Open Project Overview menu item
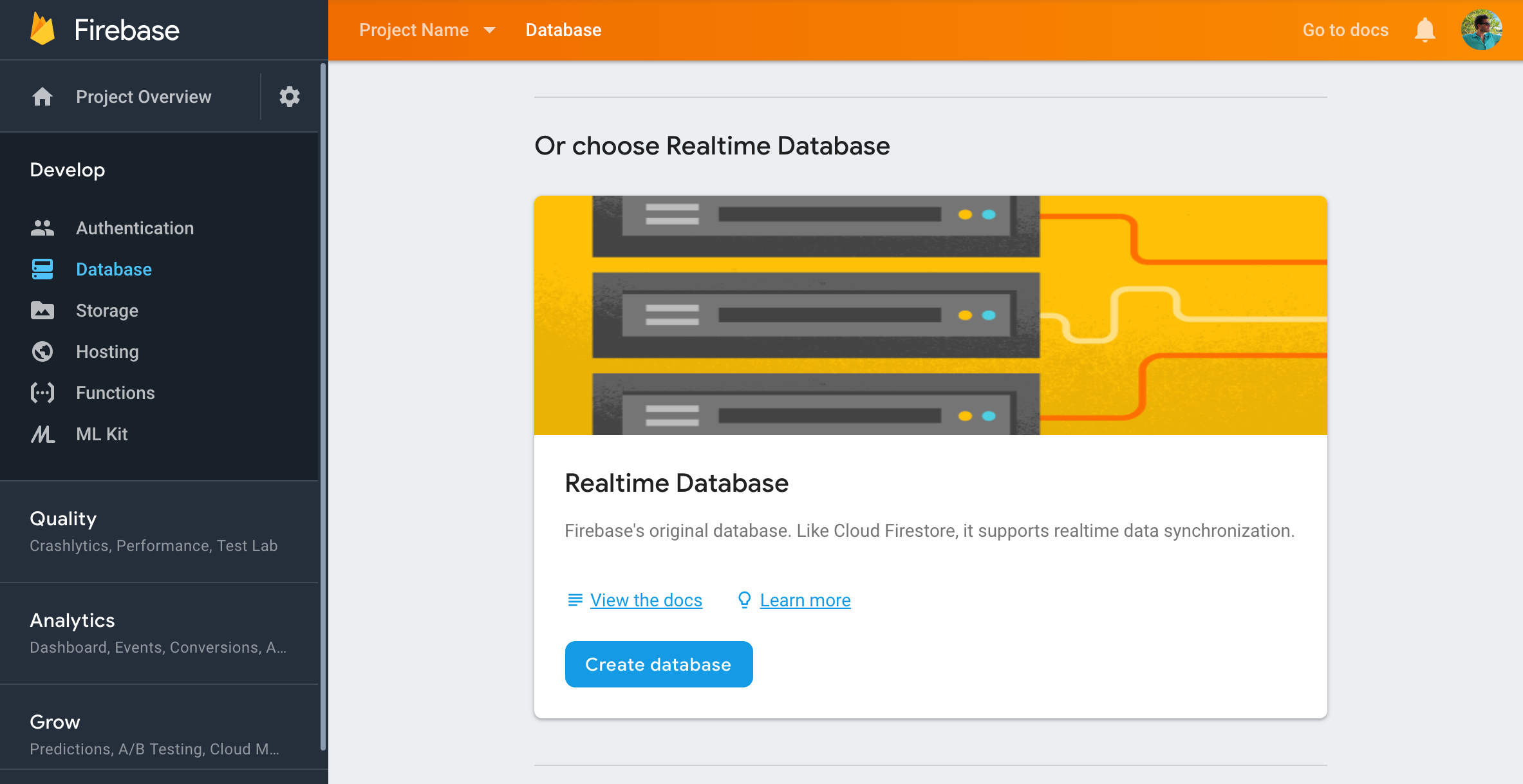 pyautogui.click(x=144, y=97)
